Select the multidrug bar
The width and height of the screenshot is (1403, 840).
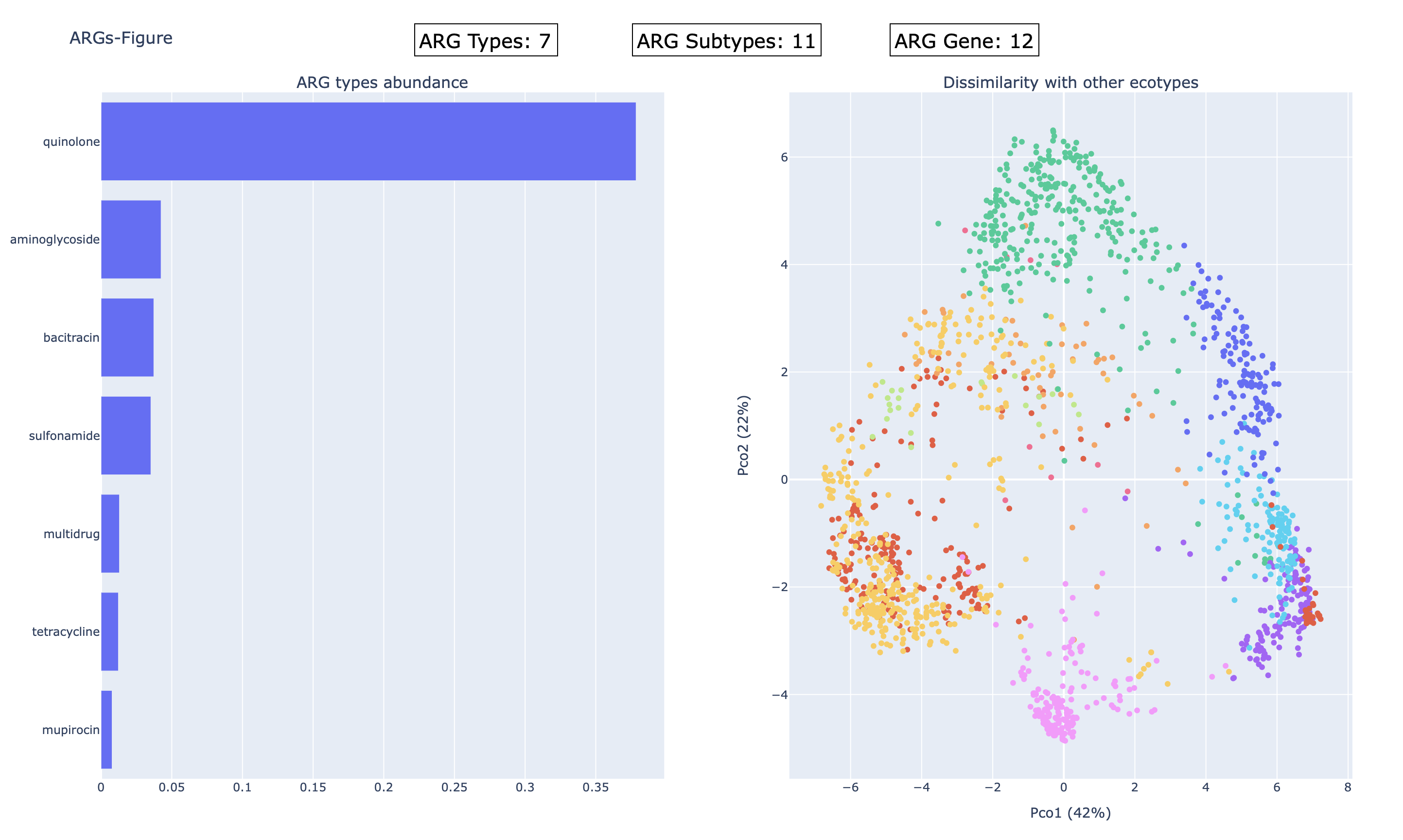(110, 534)
